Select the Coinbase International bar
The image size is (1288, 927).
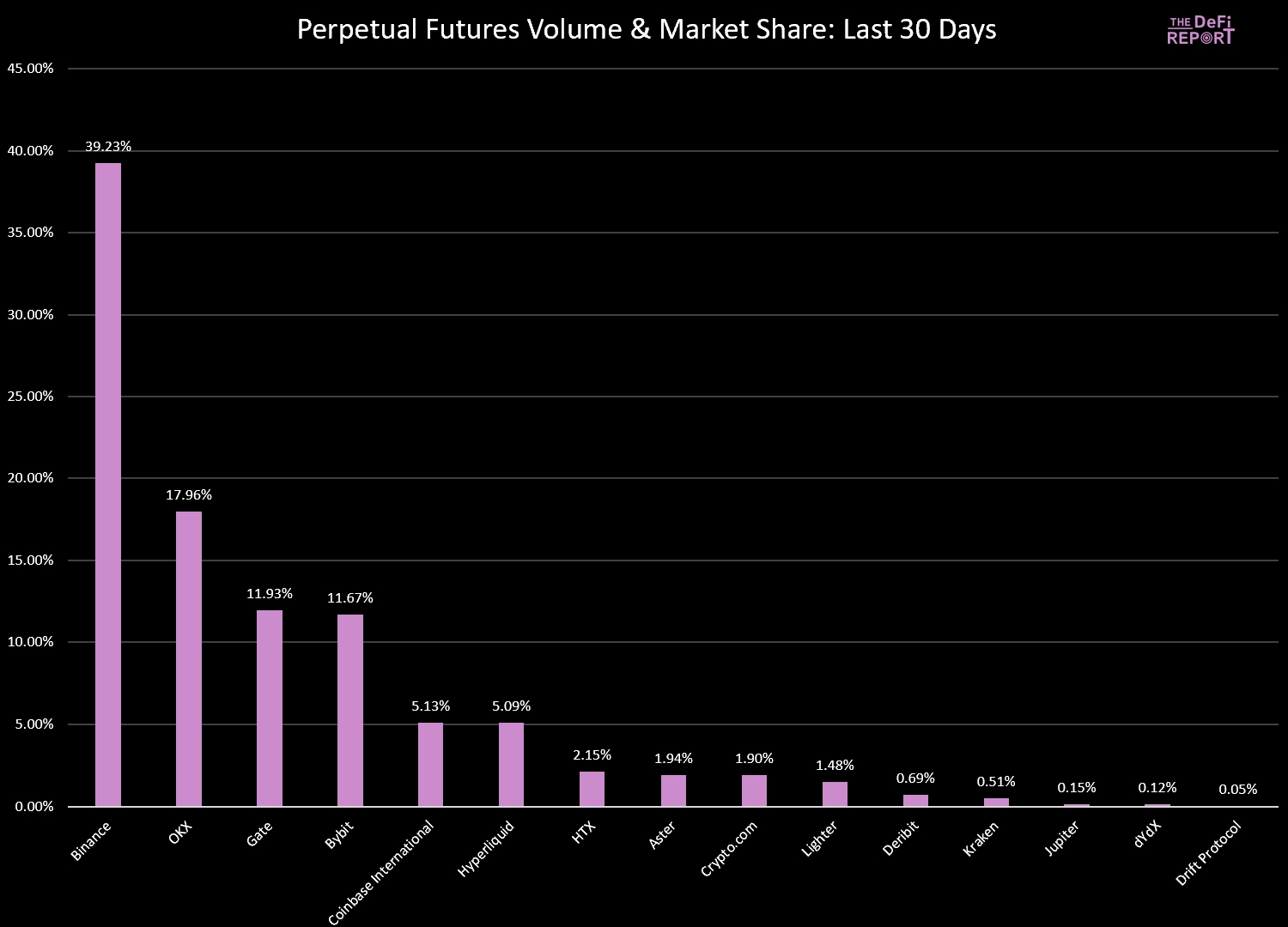431,764
